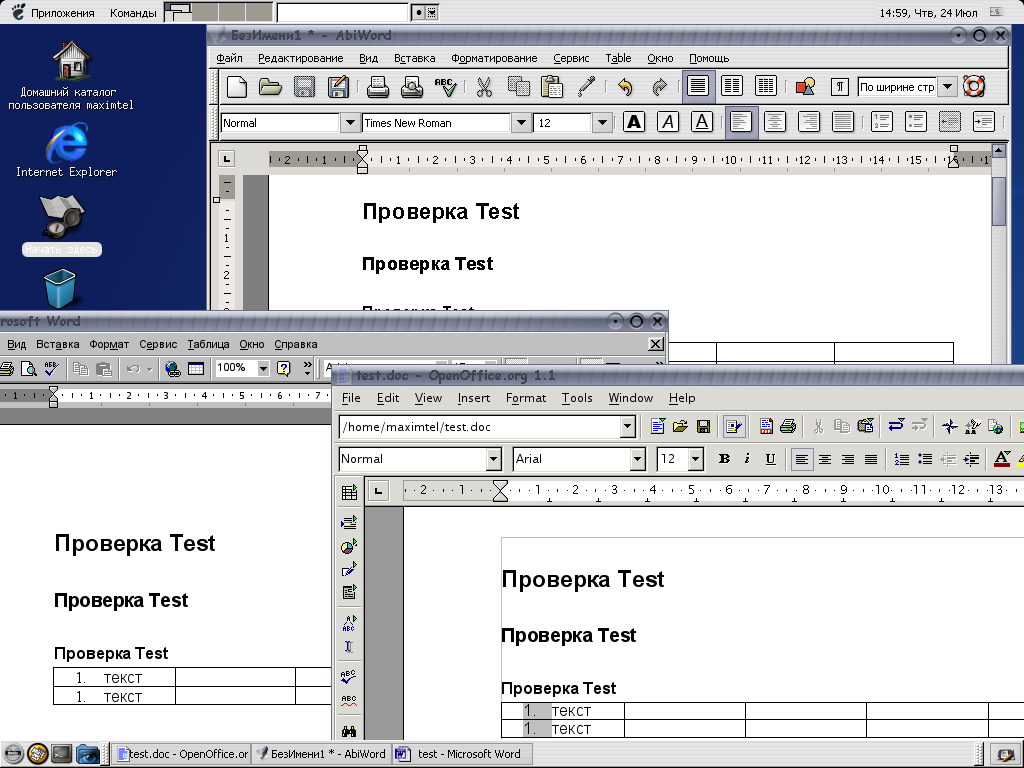Enable center alignment in AbiWord toolbar
1024x768 pixels.
point(775,122)
